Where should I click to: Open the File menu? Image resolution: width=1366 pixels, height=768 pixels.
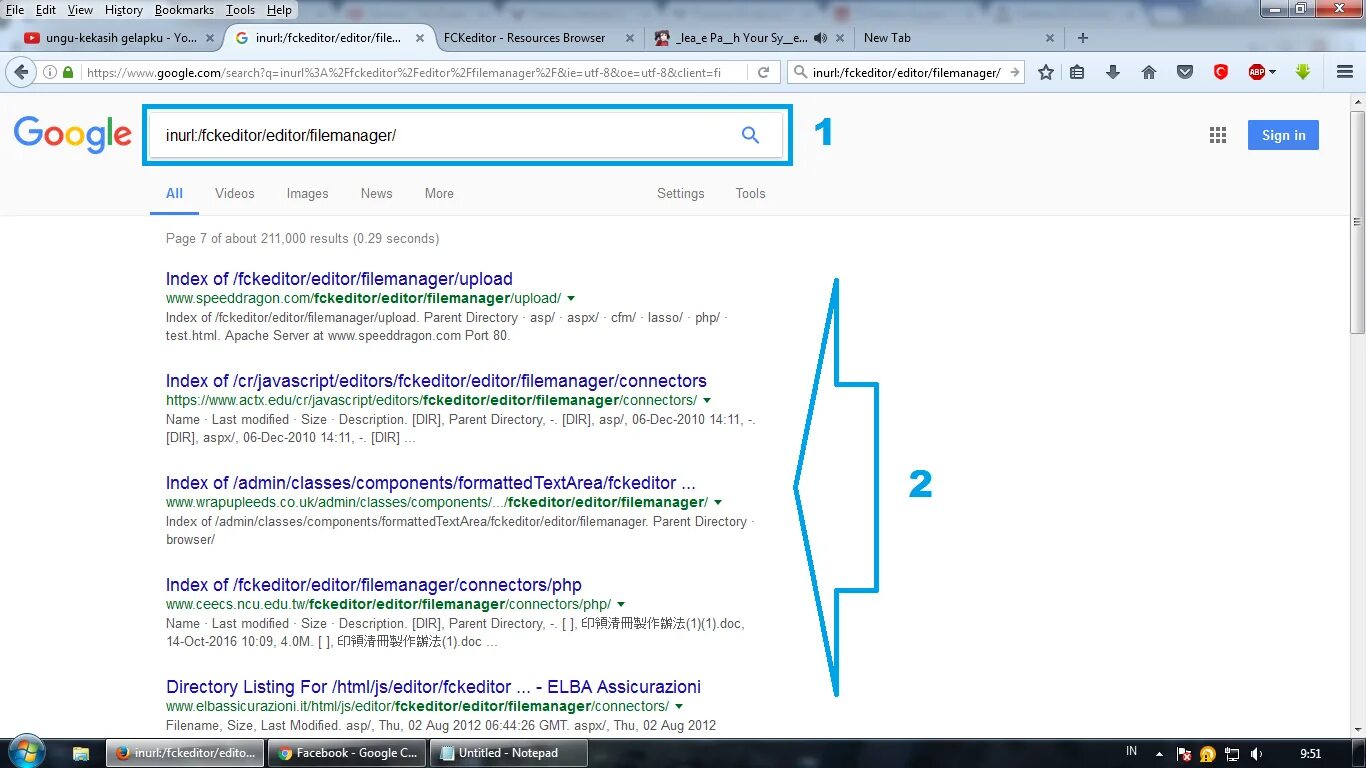coord(15,10)
